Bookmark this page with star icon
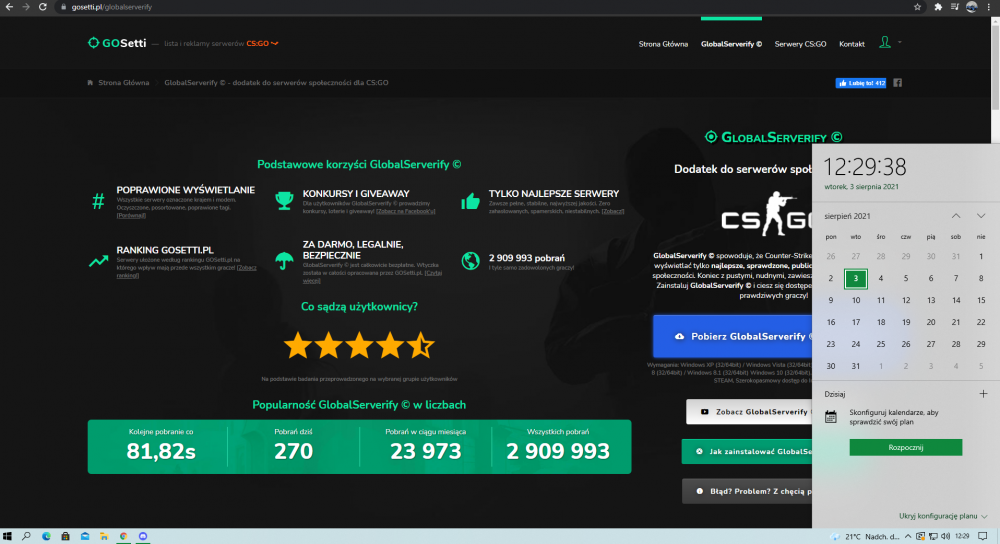 pos(917,7)
